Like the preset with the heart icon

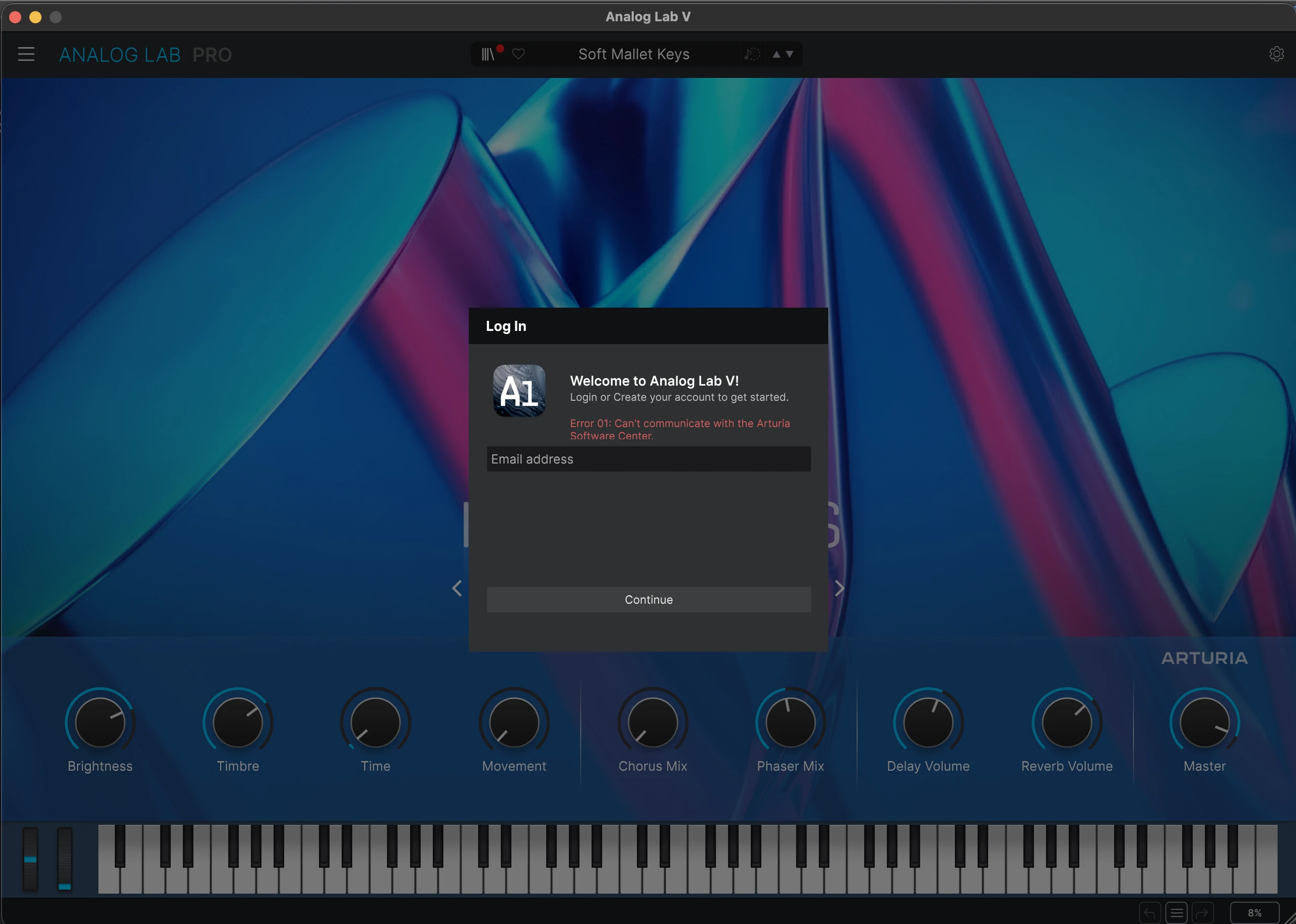518,54
